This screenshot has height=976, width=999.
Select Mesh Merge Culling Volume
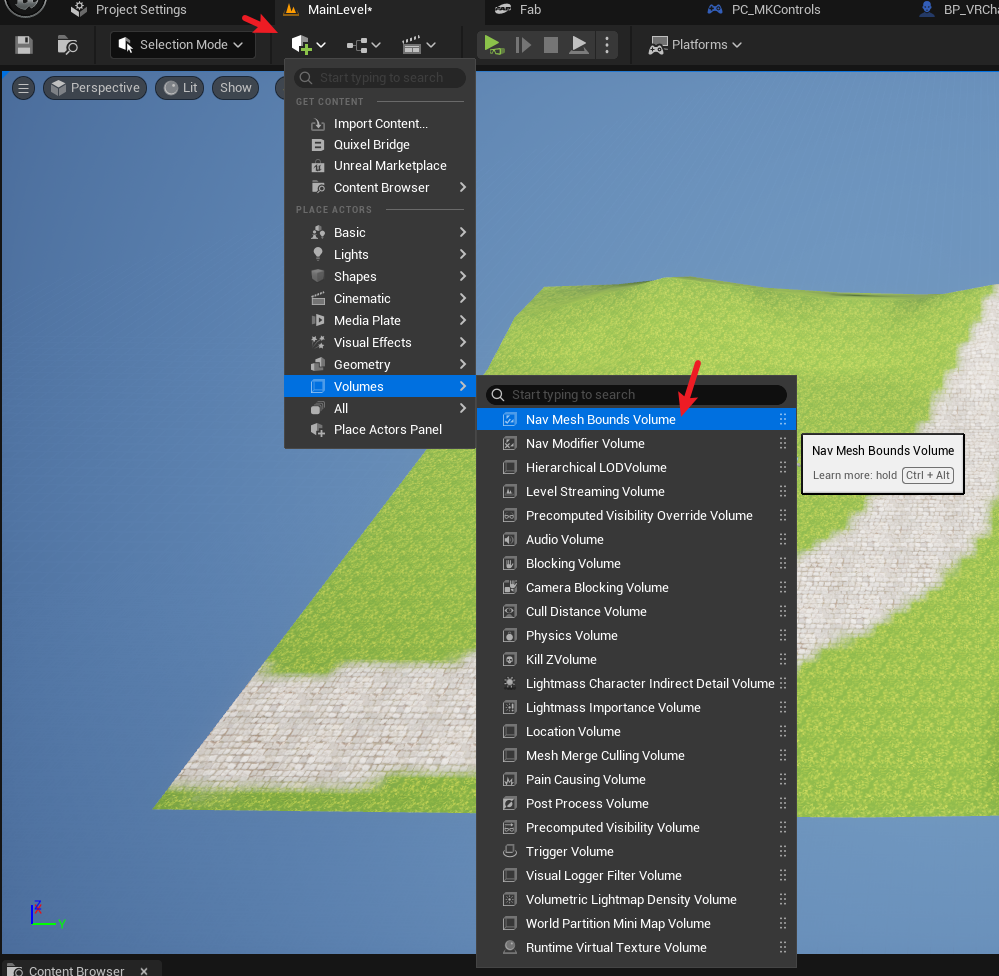click(x=636, y=756)
